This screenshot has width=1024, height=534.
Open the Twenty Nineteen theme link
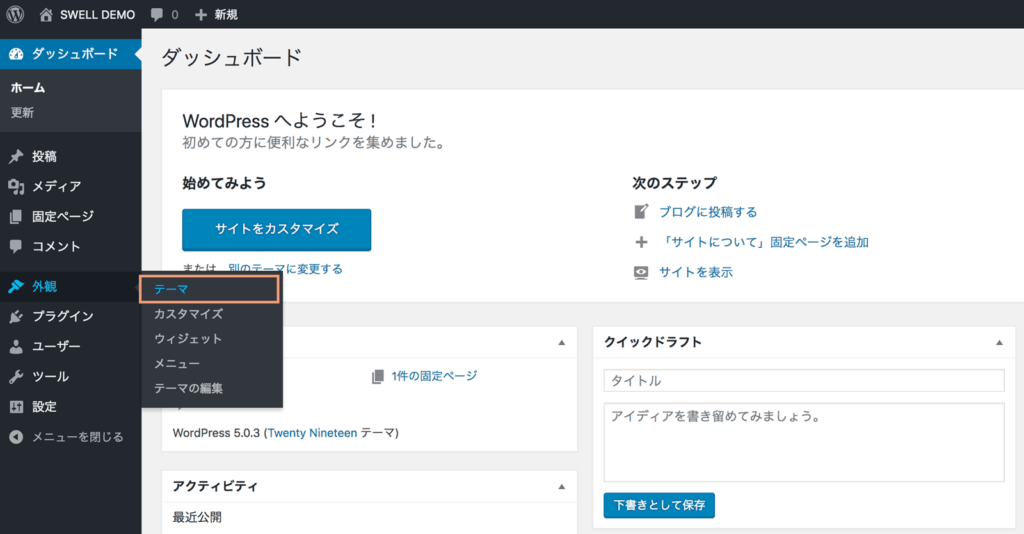point(312,433)
